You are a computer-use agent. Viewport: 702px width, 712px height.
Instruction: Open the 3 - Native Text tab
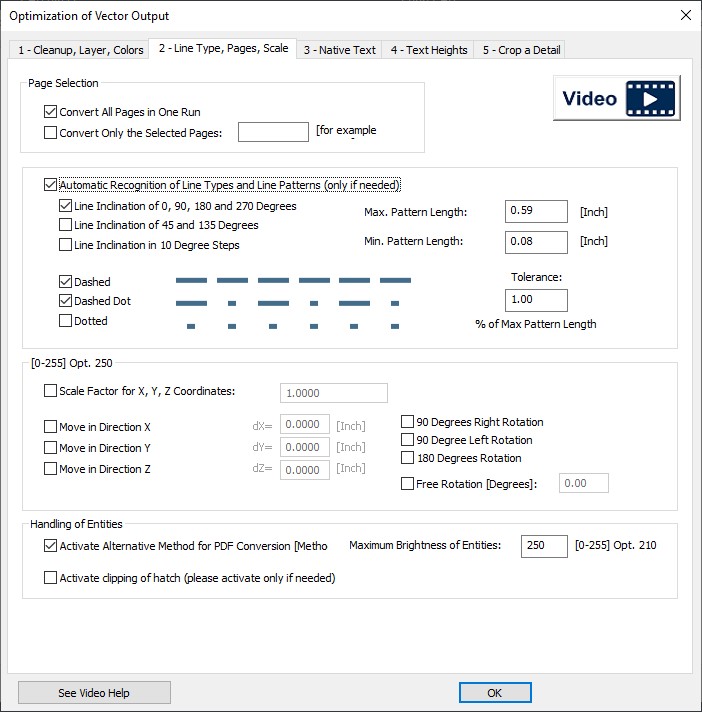pyautogui.click(x=339, y=50)
